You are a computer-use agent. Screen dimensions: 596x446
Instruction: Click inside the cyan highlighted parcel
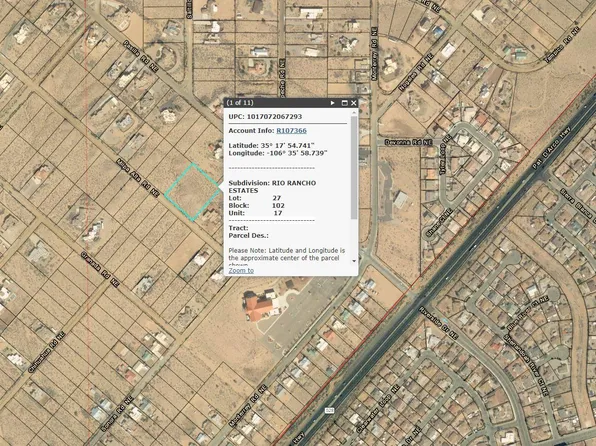coord(193,192)
